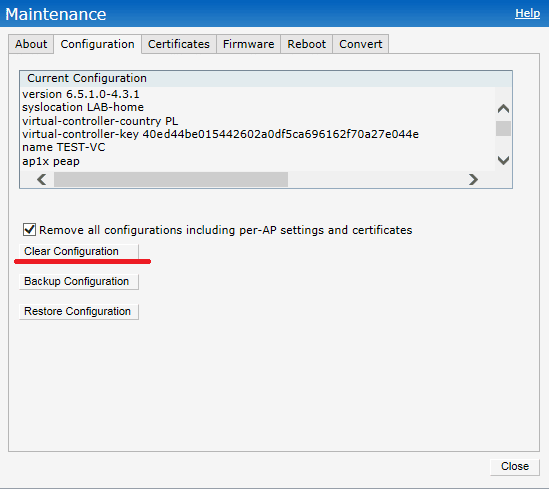
Task: Click the Restore Configuration button
Action: (79, 312)
